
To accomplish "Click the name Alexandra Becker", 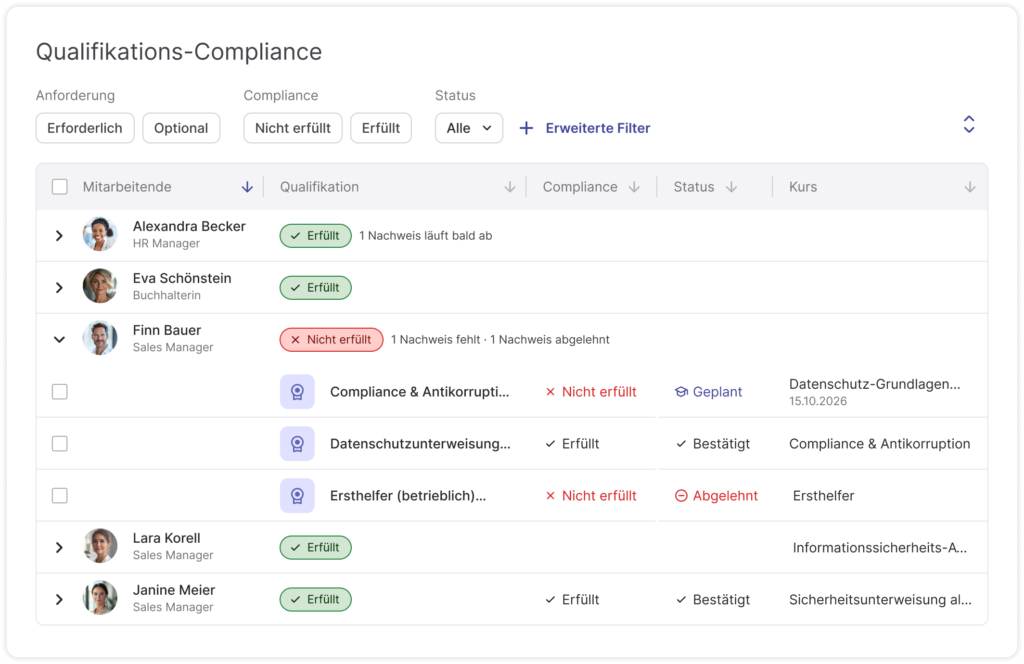I will [189, 227].
